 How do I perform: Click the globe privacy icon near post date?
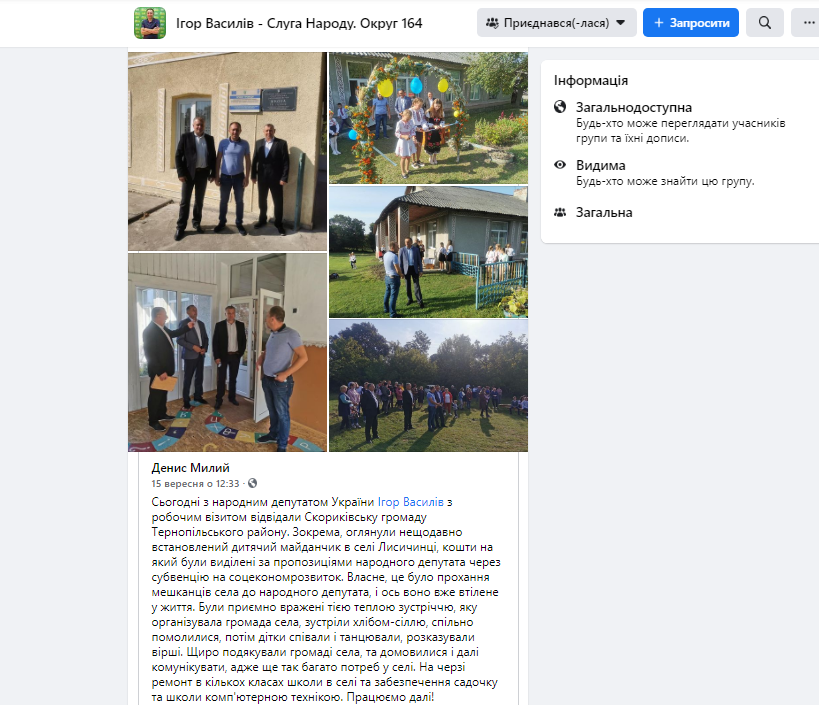click(x=252, y=483)
